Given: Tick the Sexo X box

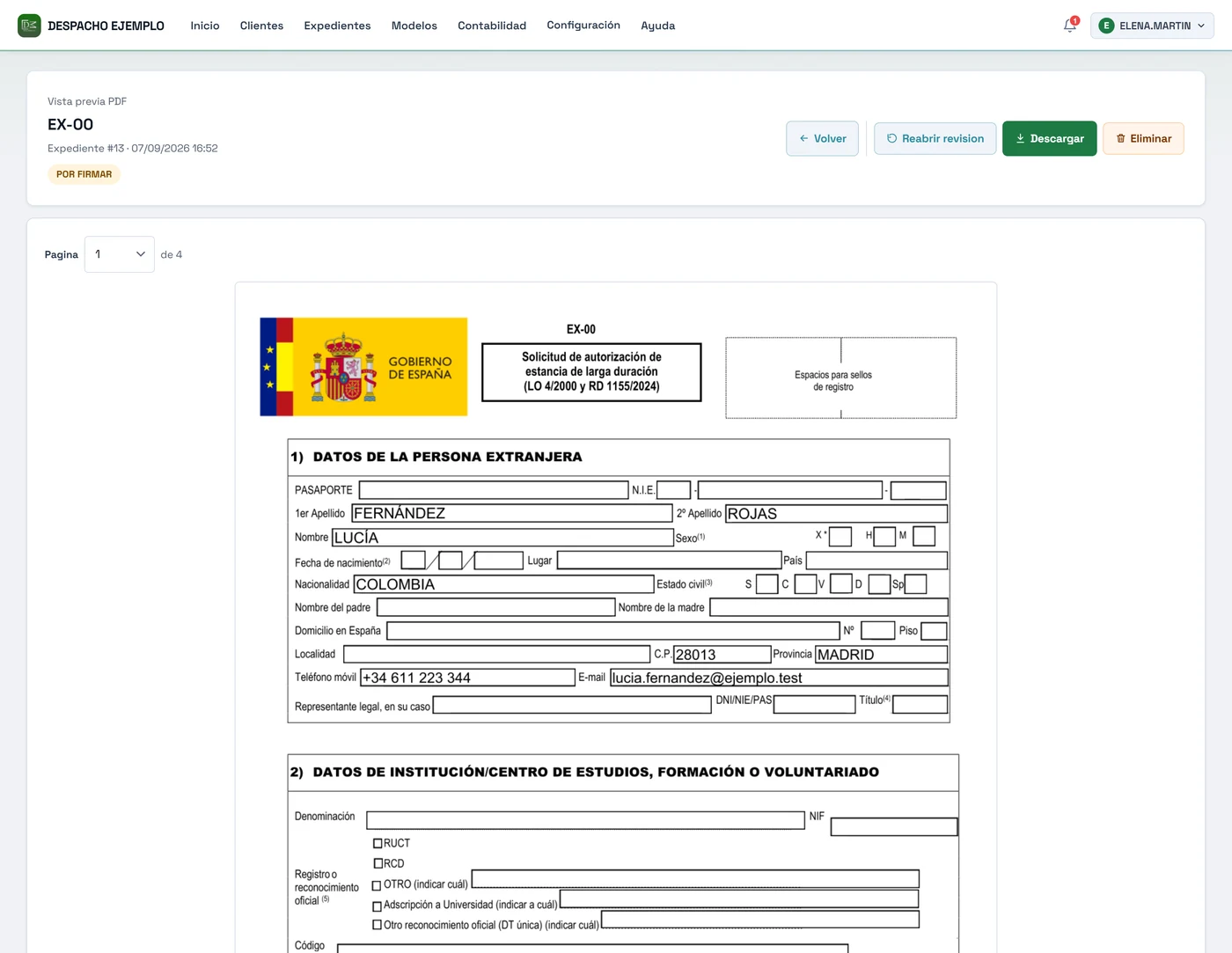Looking at the screenshot, I should pyautogui.click(x=840, y=536).
